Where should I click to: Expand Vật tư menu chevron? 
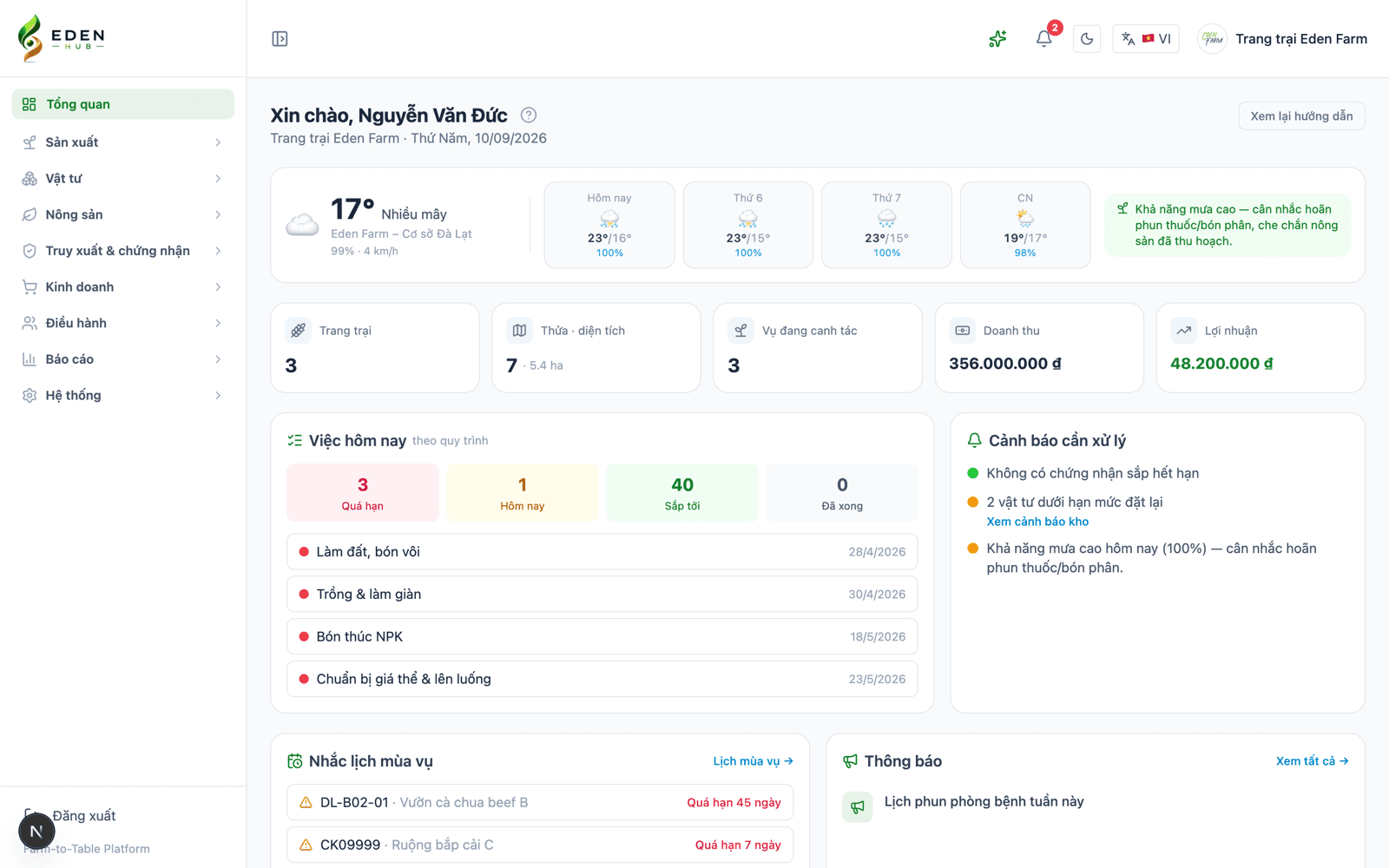pos(218,179)
